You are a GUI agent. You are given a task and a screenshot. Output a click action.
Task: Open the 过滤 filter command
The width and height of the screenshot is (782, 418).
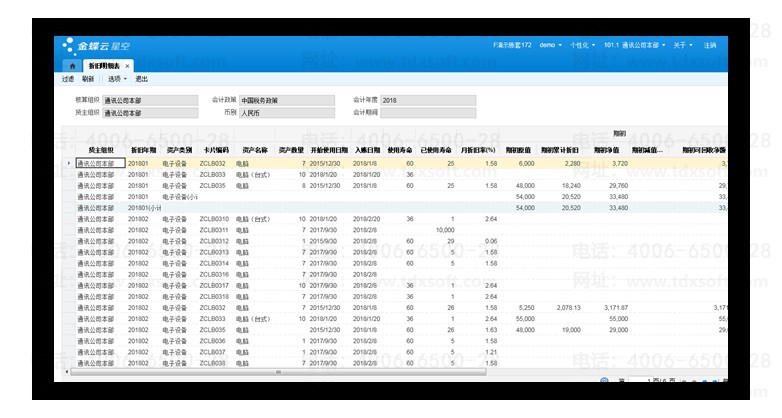[x=67, y=78]
